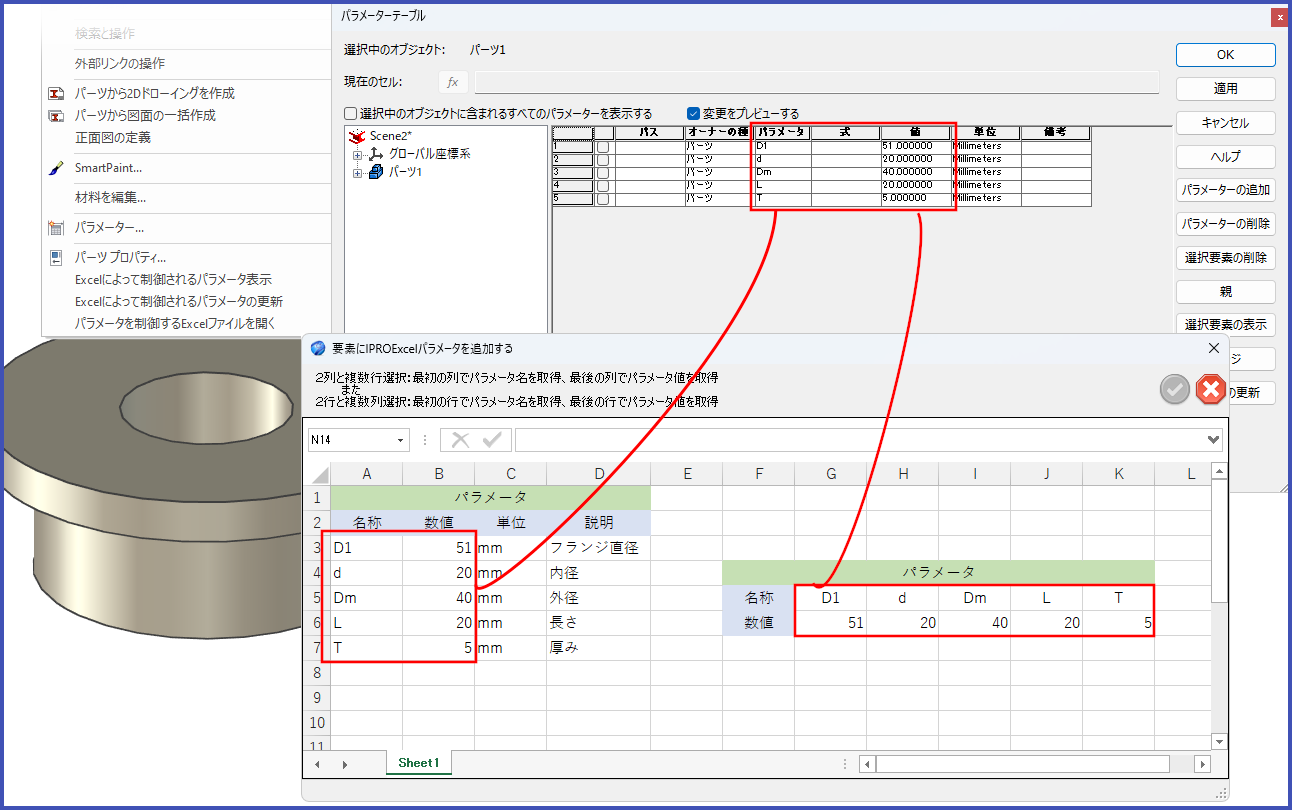This screenshot has width=1292, height=810.
Task: Click the パーツから2Dドローイングを作成 icon
Action: [x=56, y=93]
